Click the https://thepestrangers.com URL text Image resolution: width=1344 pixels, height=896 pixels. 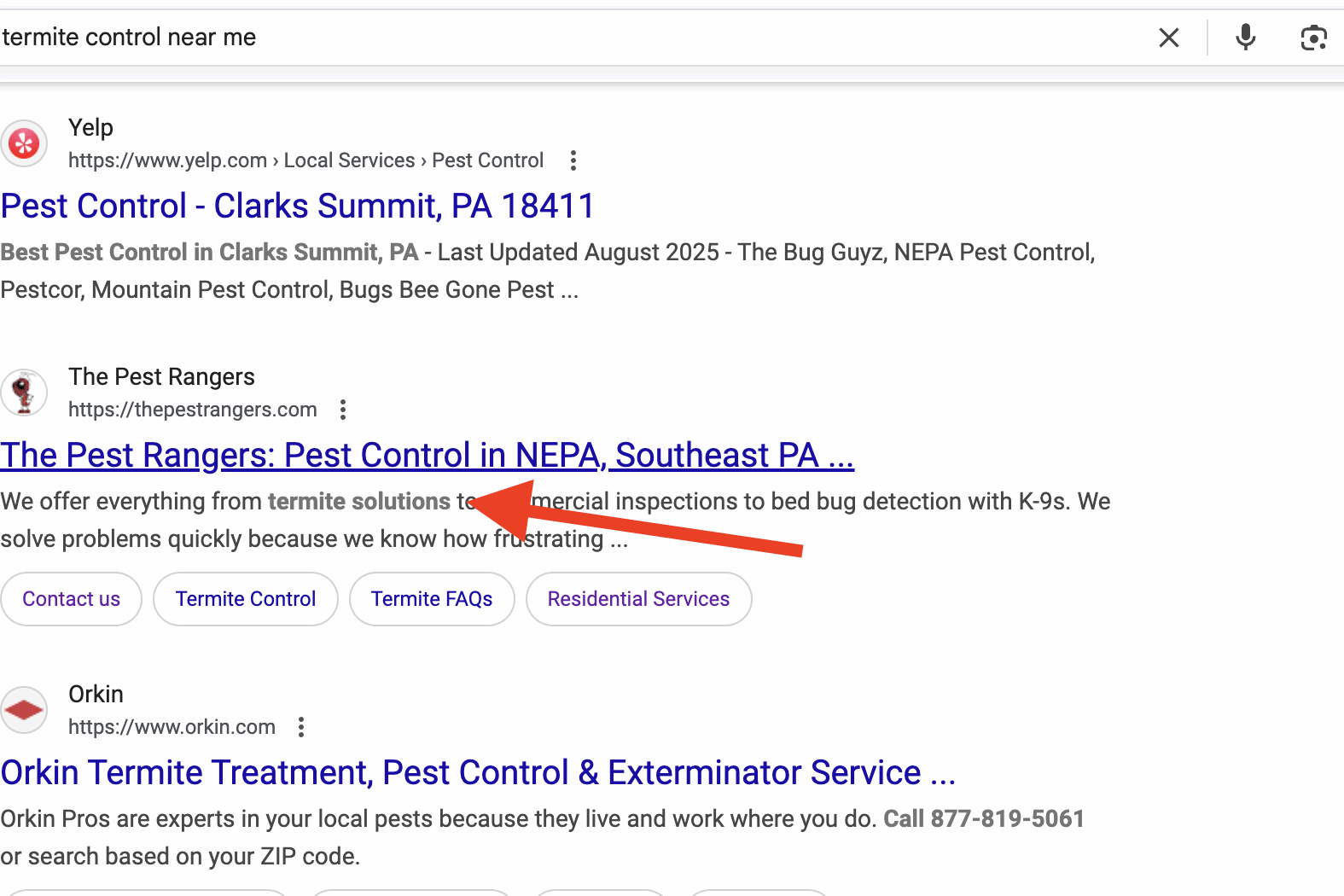click(193, 410)
